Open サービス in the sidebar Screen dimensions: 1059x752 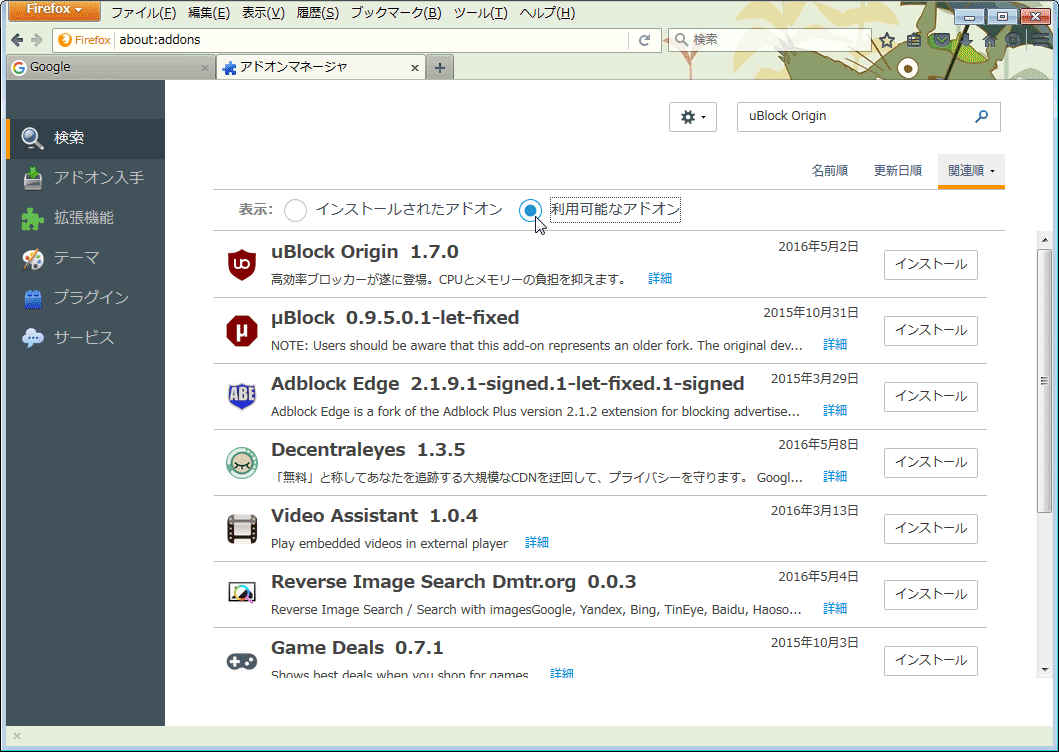85,338
